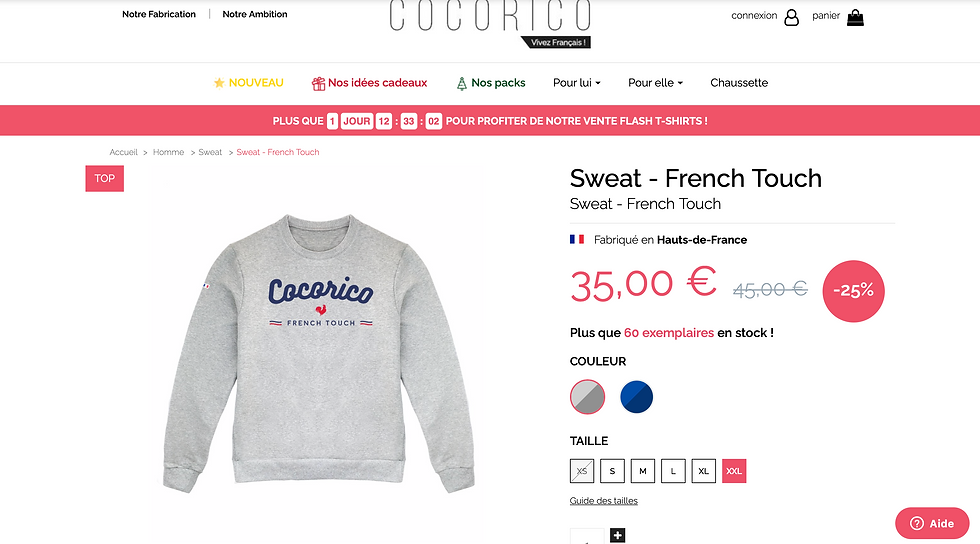Expand the Pour elle dropdown
This screenshot has width=980, height=544.
655,83
